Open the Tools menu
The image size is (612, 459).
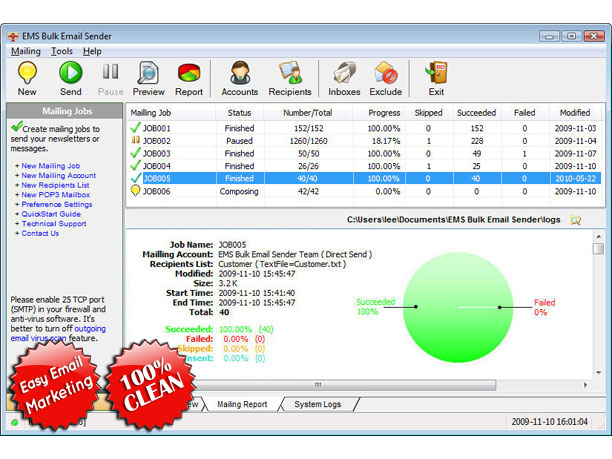62,51
